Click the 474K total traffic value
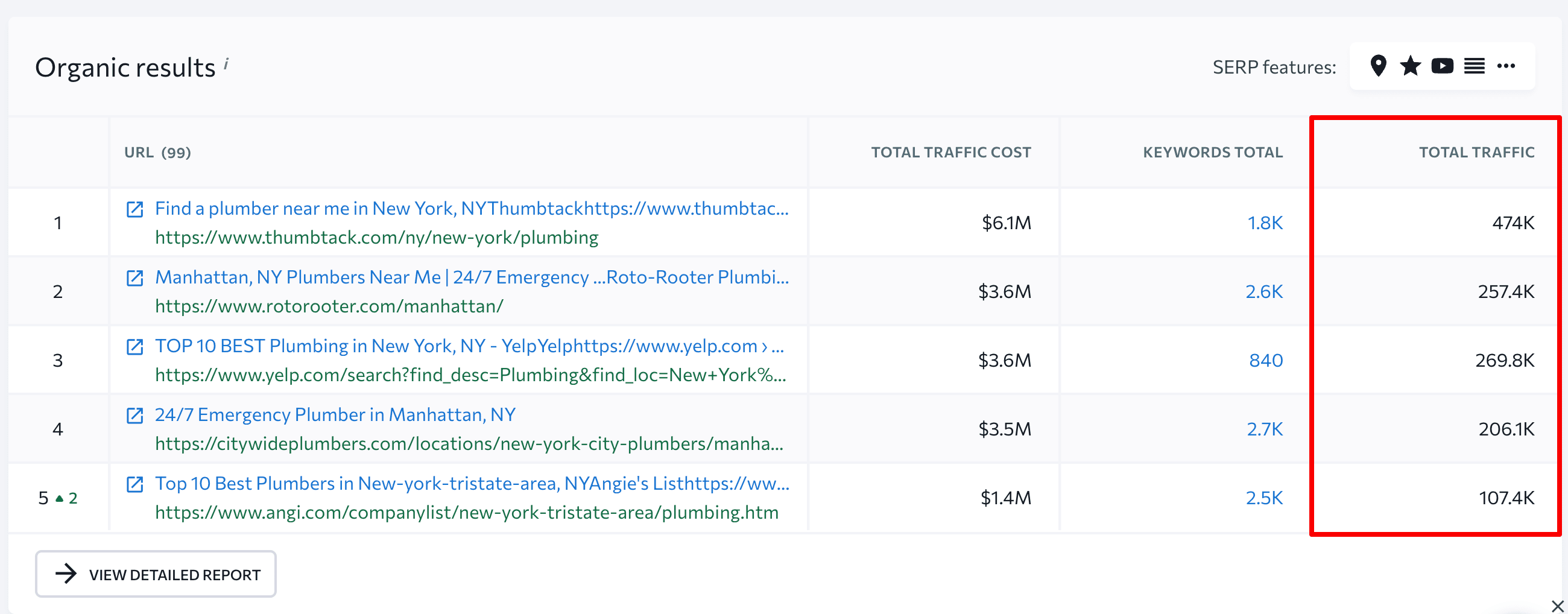The image size is (1568, 614). 1513,223
